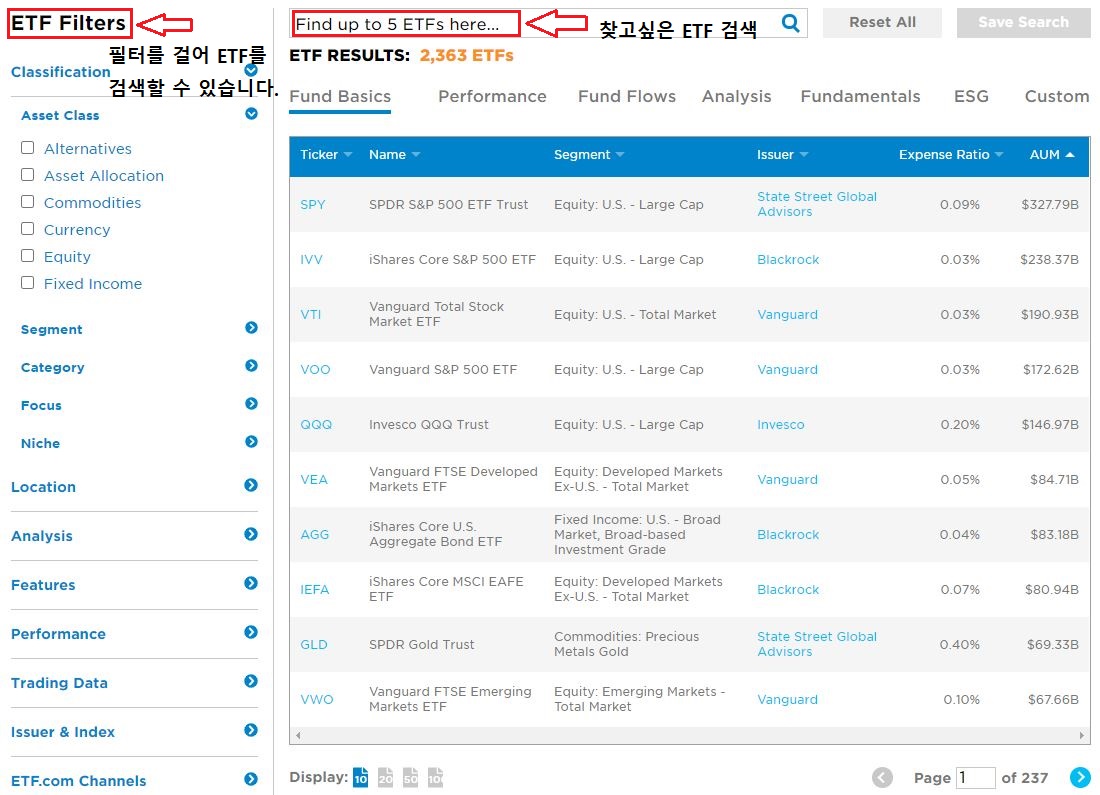Expand the Features filter section
The image size is (1100, 795).
[x=251, y=583]
